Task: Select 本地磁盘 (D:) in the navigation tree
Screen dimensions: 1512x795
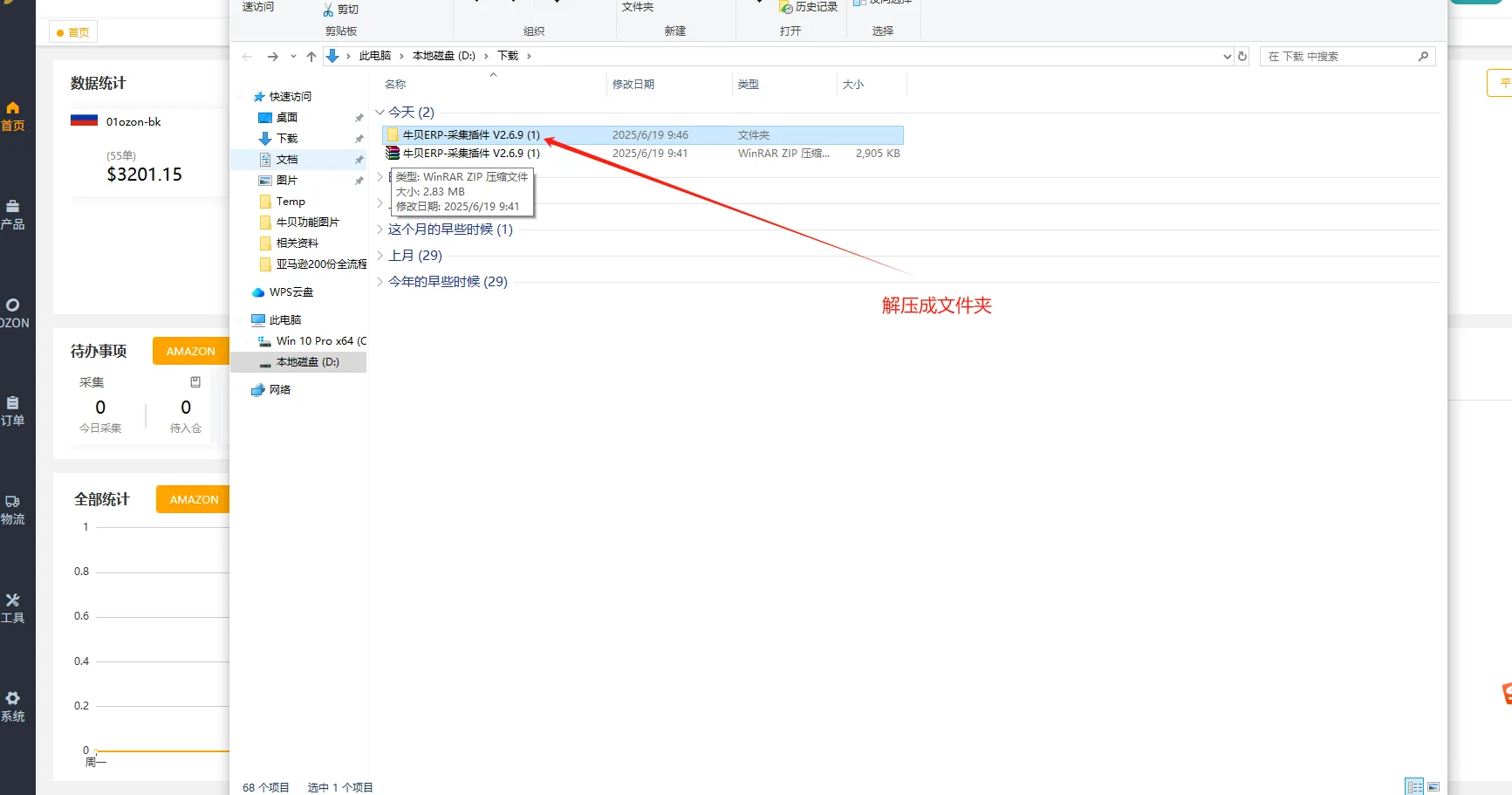Action: (308, 362)
